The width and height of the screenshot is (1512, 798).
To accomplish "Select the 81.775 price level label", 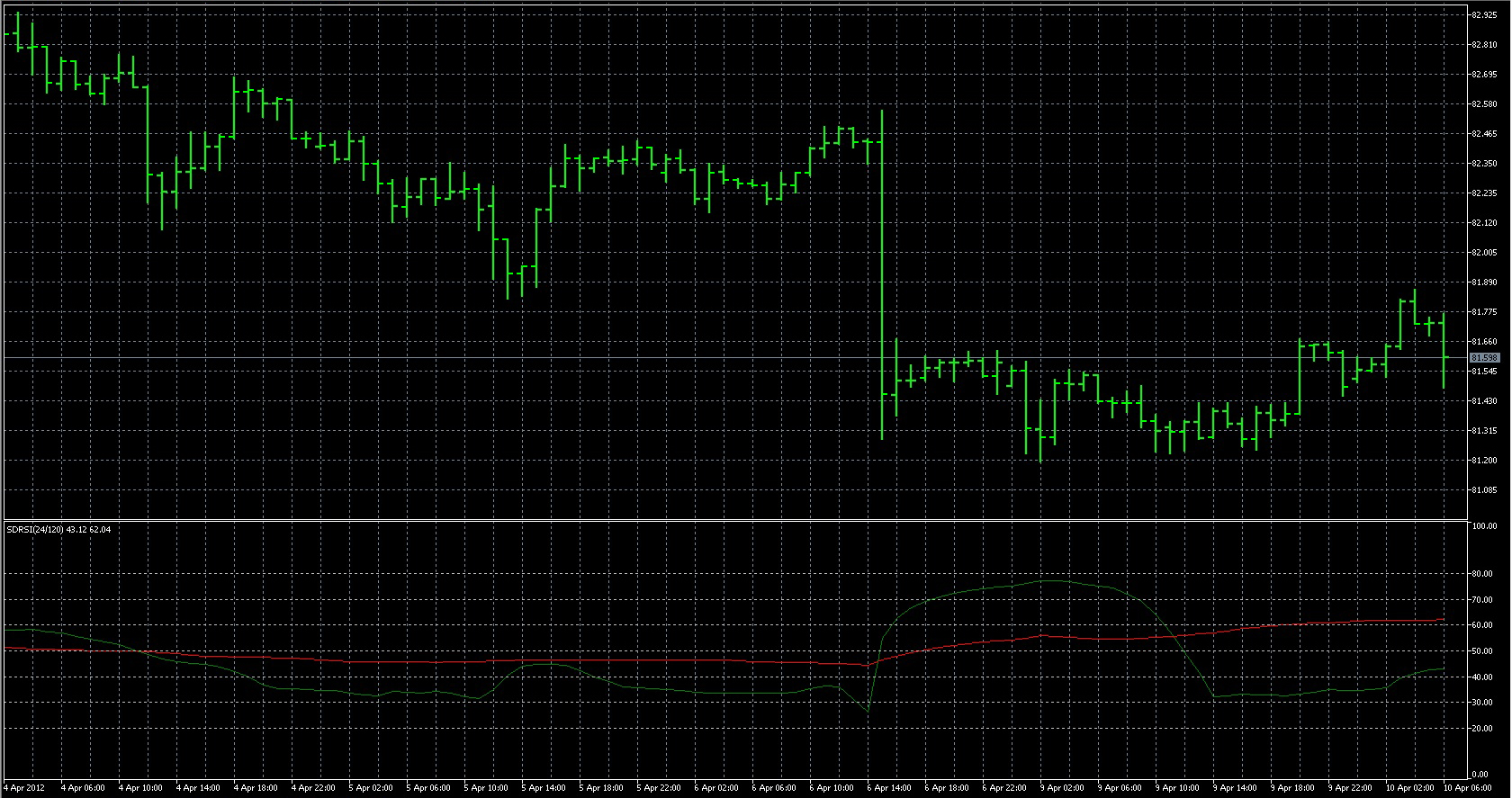I will pos(1485,312).
